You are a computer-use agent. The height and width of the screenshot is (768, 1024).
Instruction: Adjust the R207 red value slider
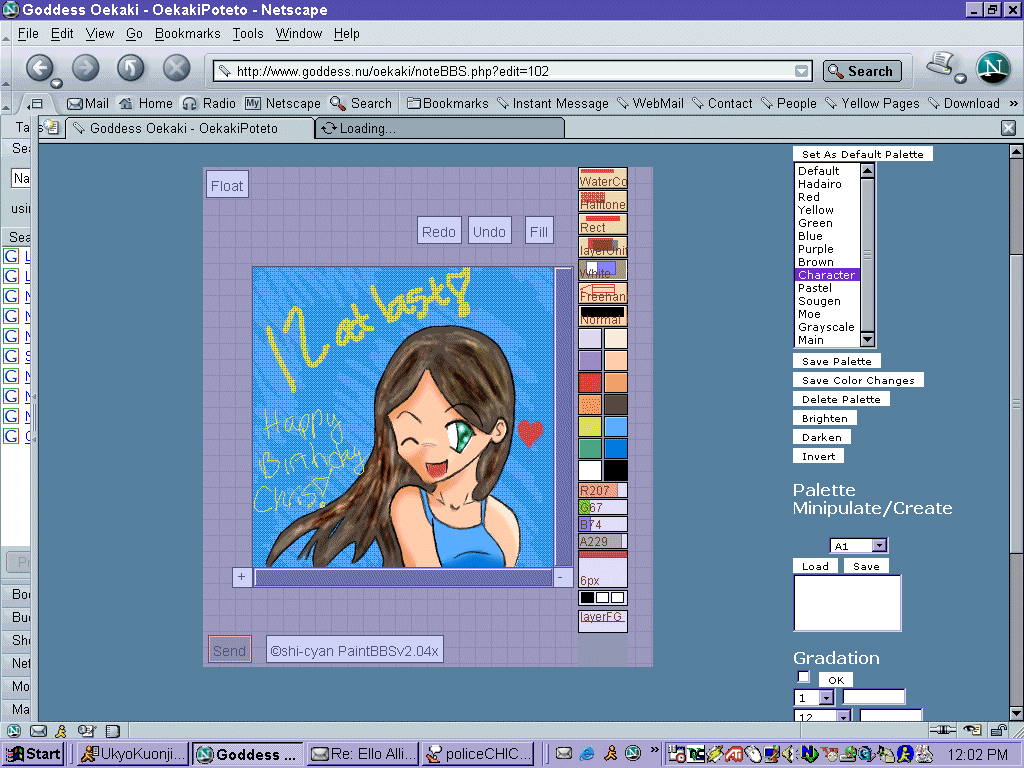(603, 490)
